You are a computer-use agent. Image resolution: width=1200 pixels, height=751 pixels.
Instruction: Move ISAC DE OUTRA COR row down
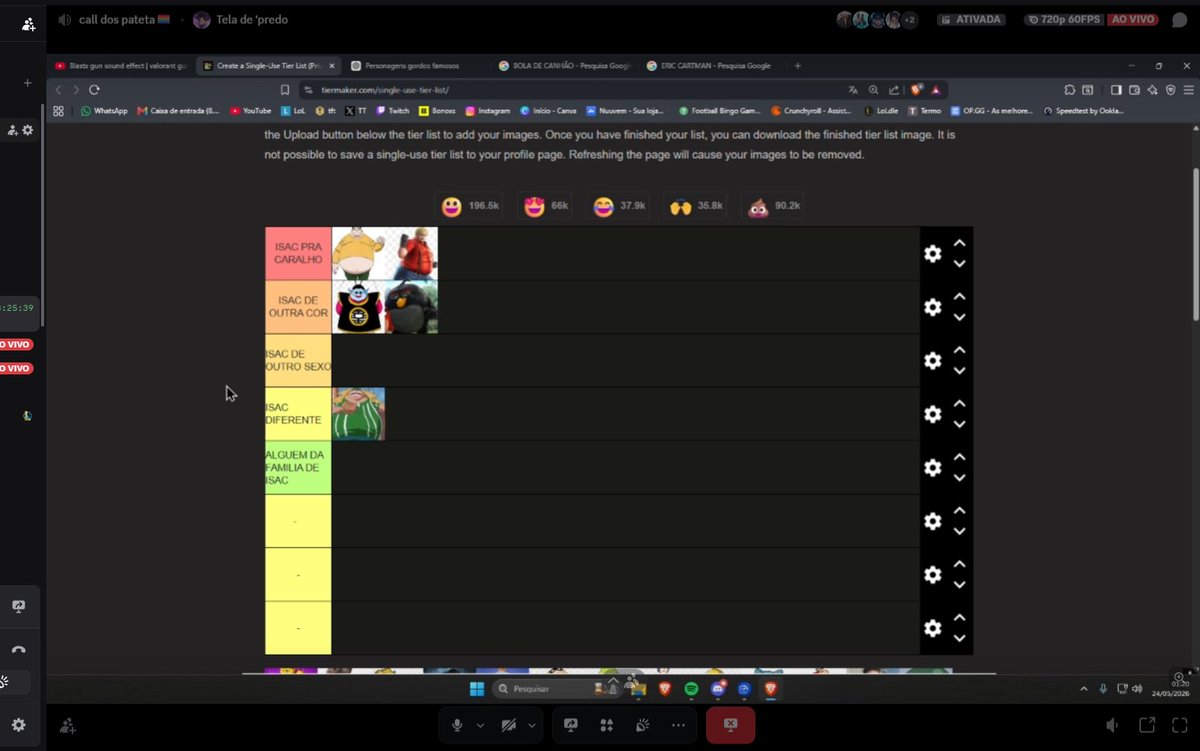pyautogui.click(x=959, y=318)
